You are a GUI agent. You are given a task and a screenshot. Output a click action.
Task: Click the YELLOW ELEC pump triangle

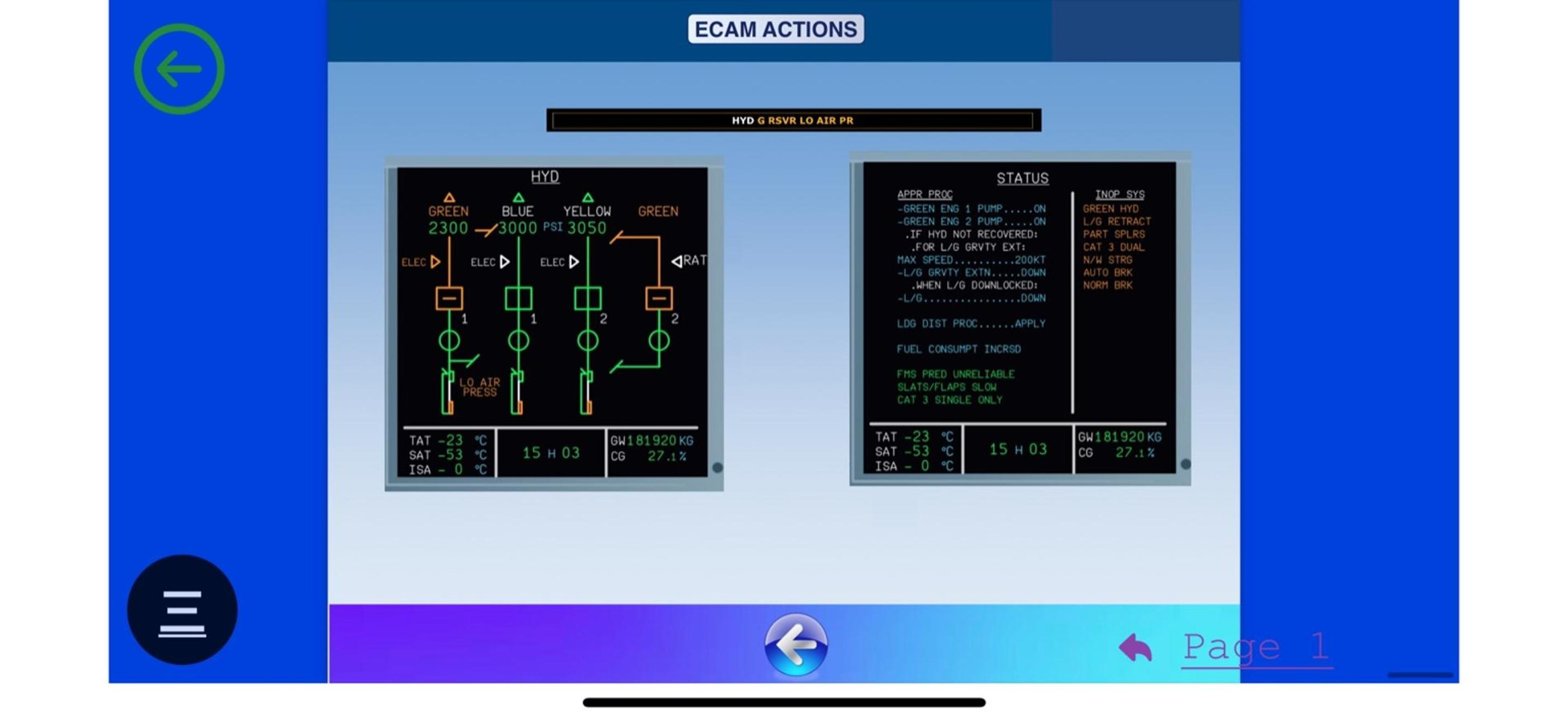(574, 263)
